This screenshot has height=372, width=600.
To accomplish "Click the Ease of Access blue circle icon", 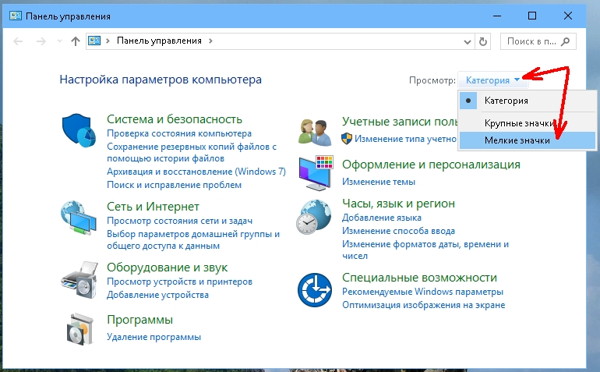I will 315,290.
